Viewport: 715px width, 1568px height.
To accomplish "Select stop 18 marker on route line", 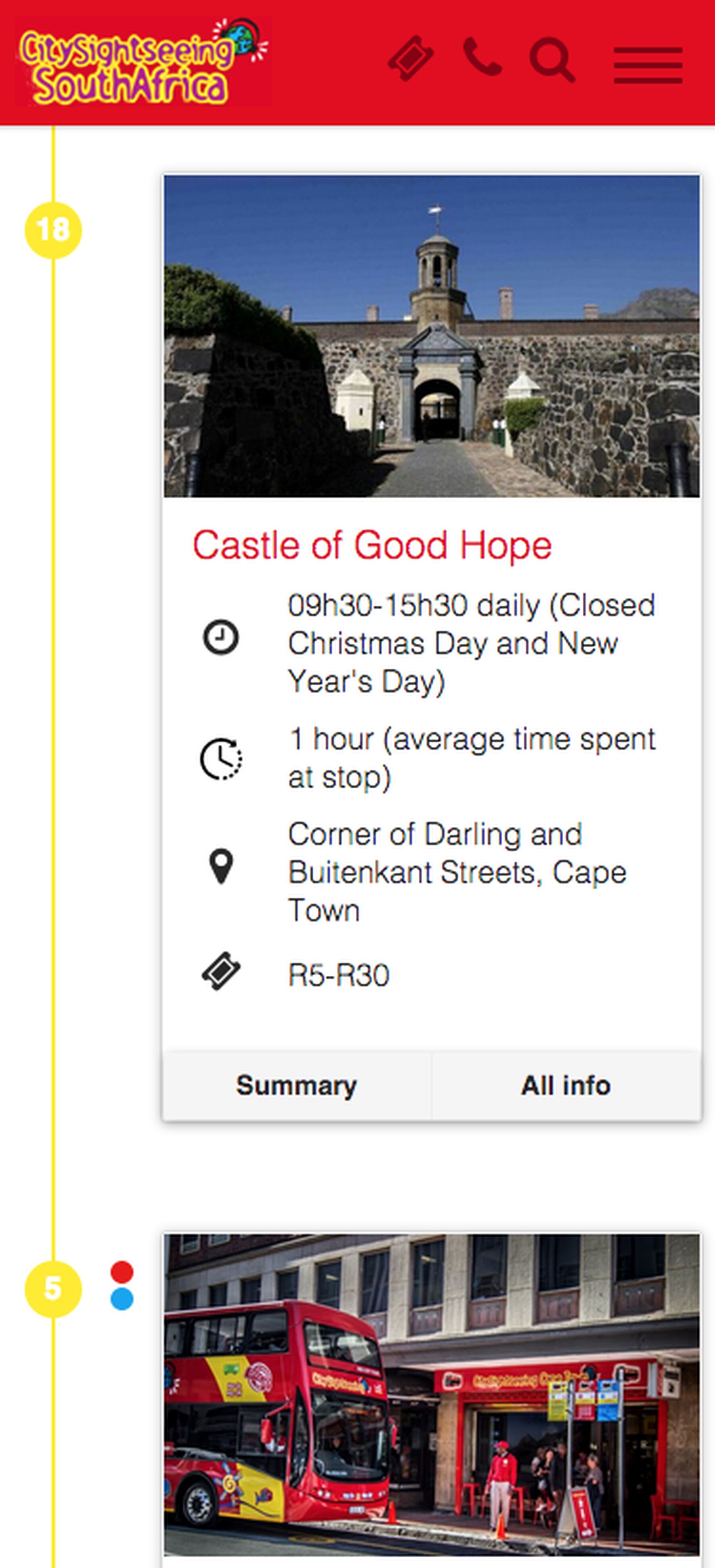I will pos(53,230).
